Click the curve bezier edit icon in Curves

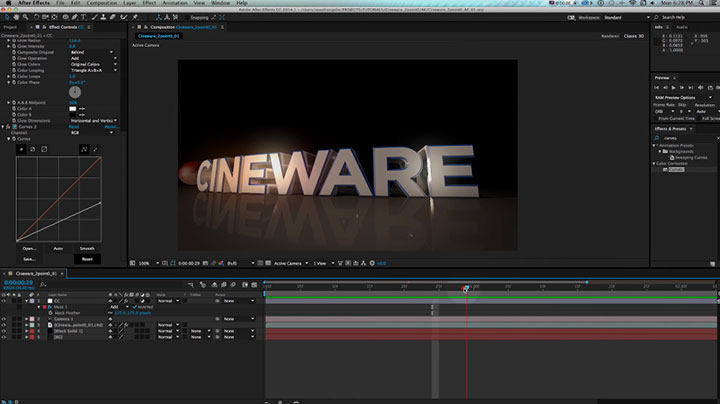(x=84, y=149)
